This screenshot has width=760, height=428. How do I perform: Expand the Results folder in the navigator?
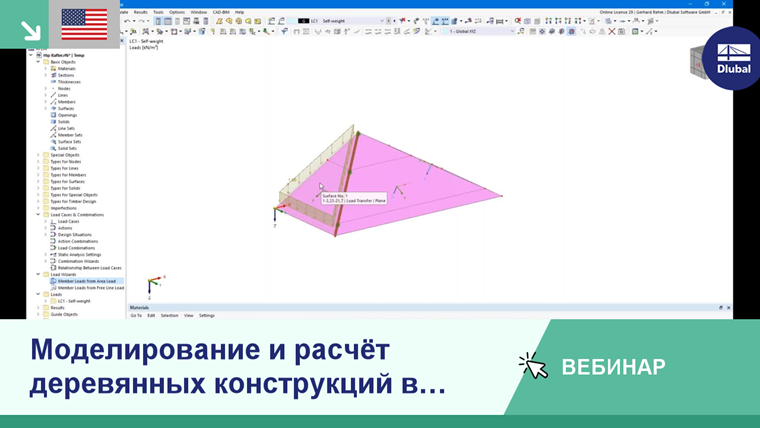pos(38,308)
